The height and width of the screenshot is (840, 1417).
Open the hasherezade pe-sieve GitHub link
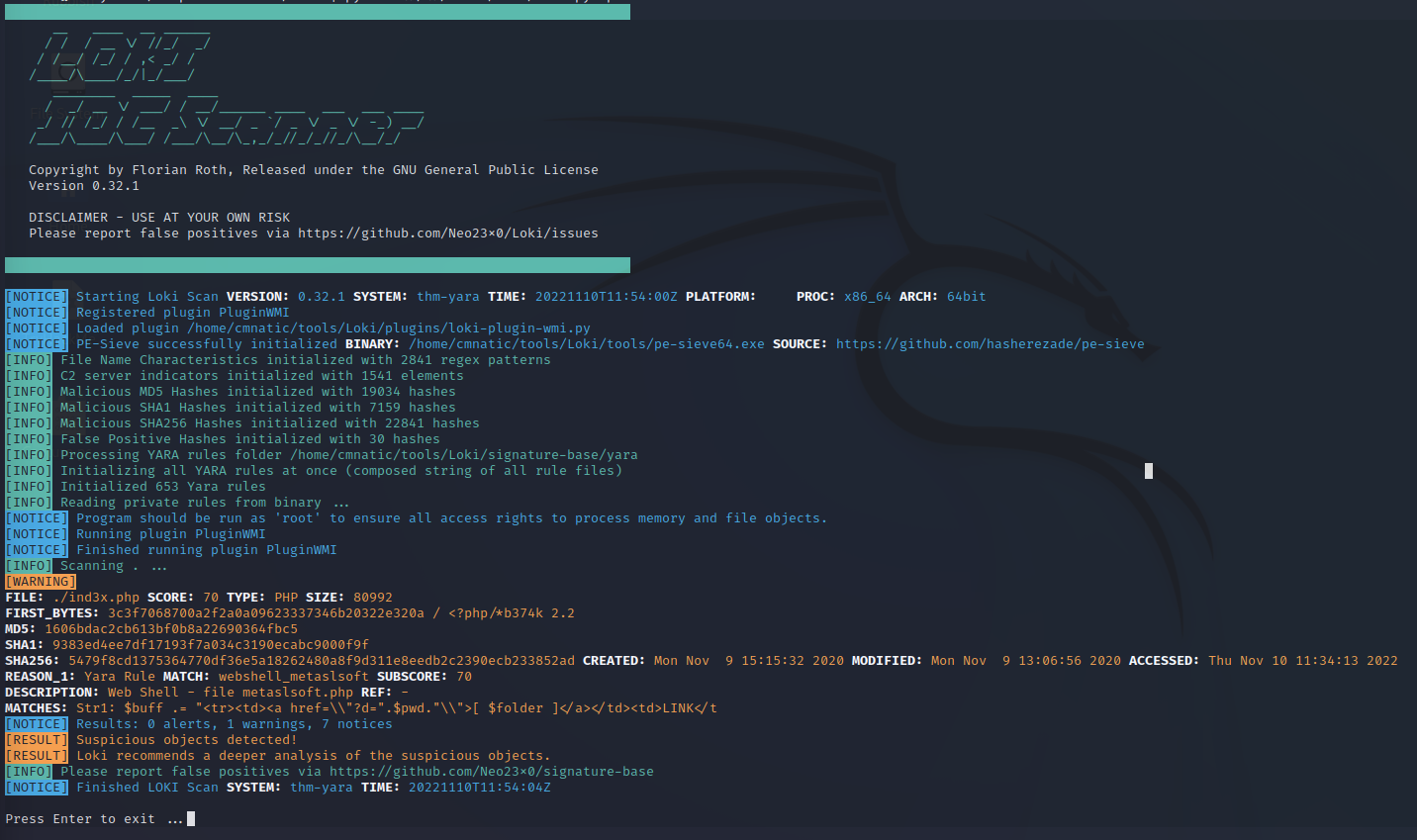(x=990, y=344)
